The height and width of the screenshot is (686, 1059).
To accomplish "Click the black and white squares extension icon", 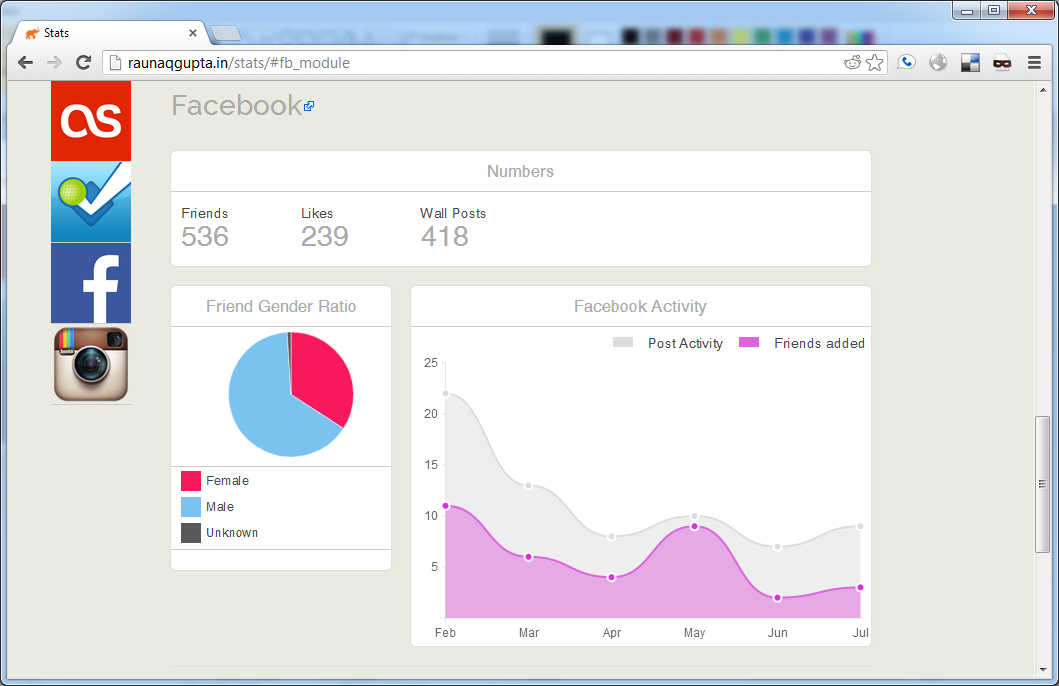I will pos(971,63).
